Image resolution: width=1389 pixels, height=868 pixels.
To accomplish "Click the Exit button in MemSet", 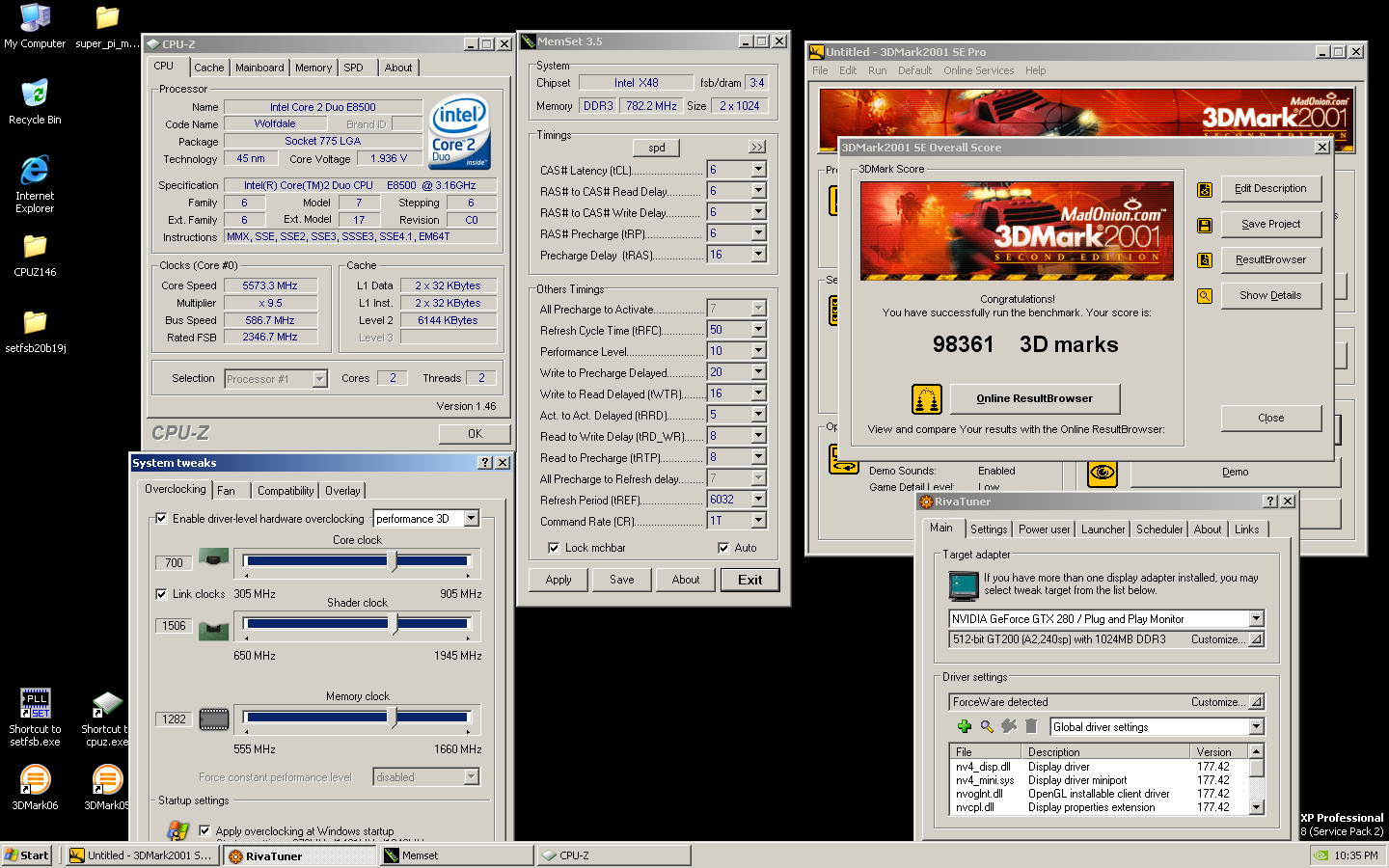I will pyautogui.click(x=750, y=580).
